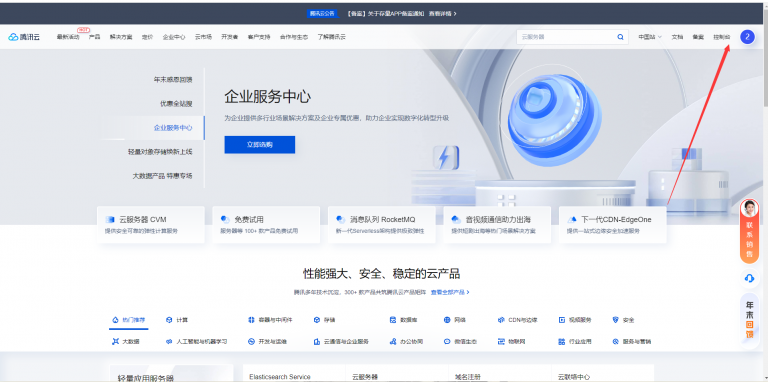The image size is (768, 382).
Task: Select the CDN与边缘 category icon
Action: pyautogui.click(x=501, y=320)
